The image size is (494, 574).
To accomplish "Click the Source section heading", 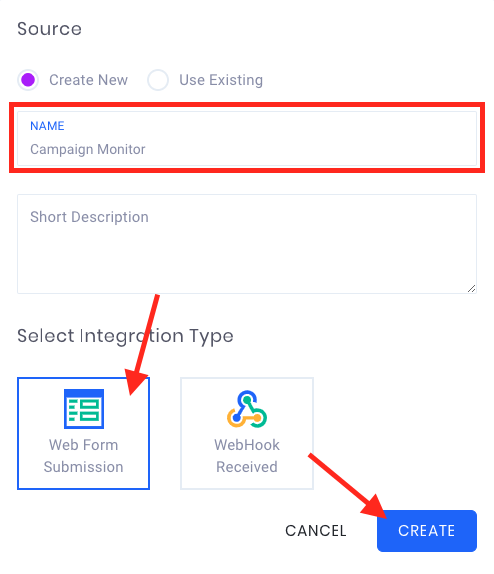I will (49, 29).
